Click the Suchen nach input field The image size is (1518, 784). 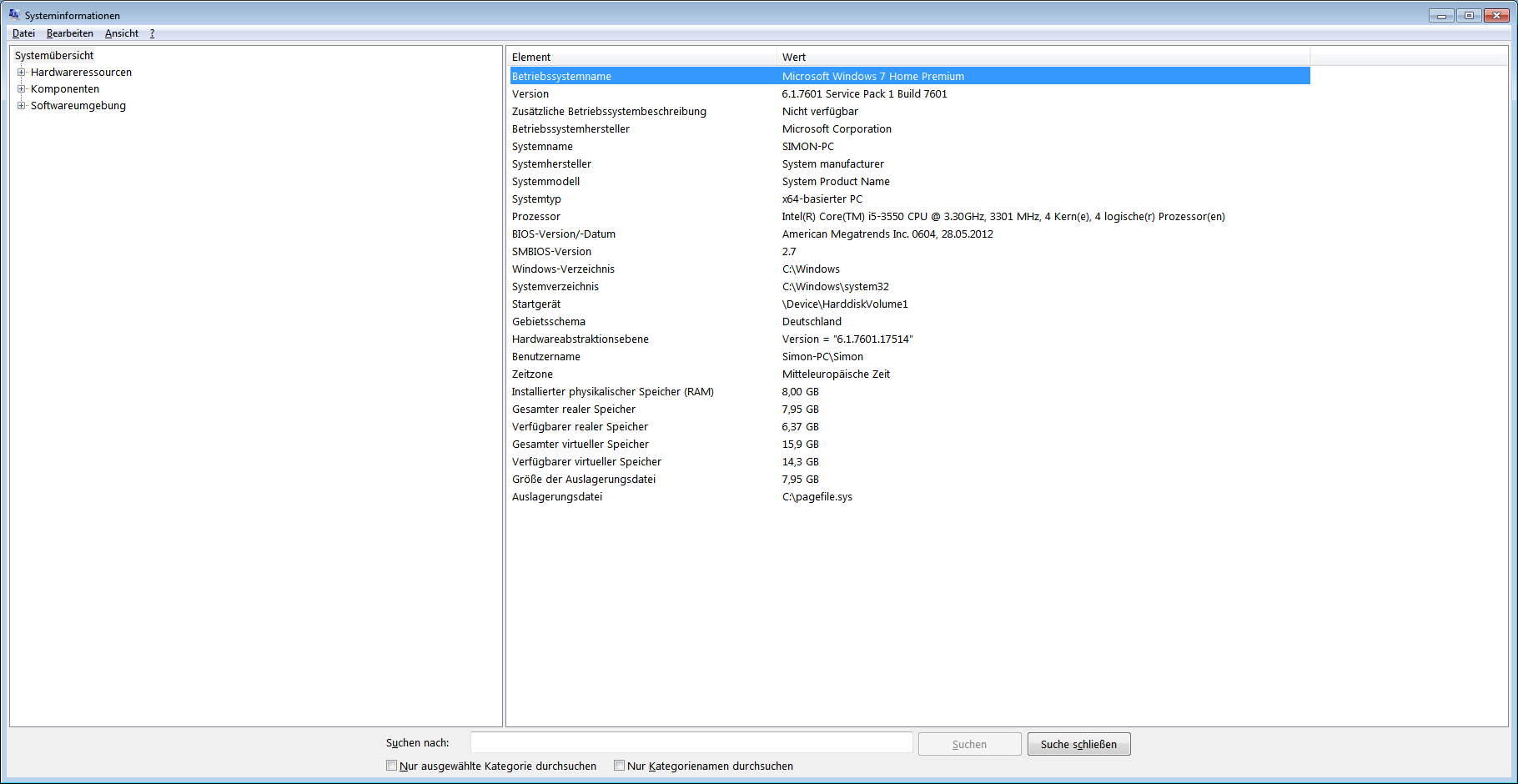point(691,743)
